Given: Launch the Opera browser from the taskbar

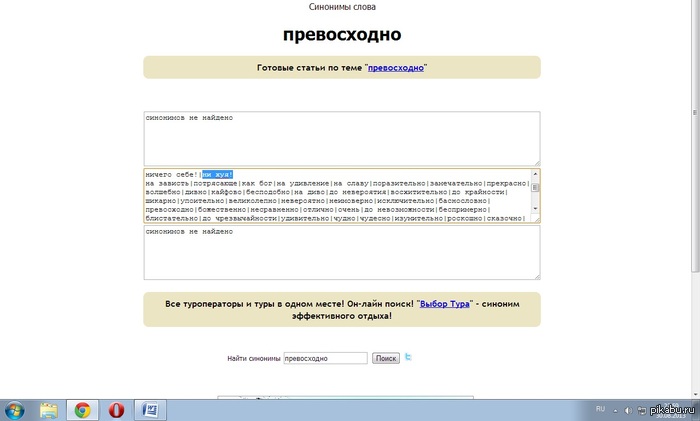Looking at the screenshot, I should click(116, 410).
